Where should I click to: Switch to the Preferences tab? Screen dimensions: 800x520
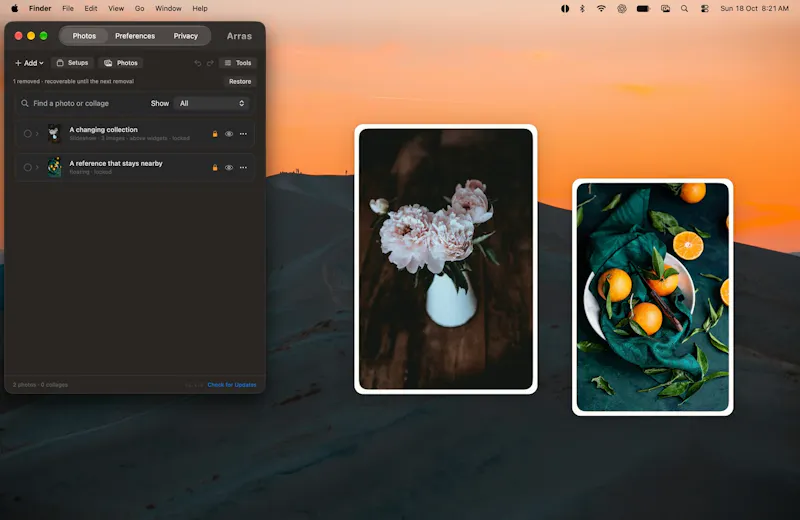(135, 36)
